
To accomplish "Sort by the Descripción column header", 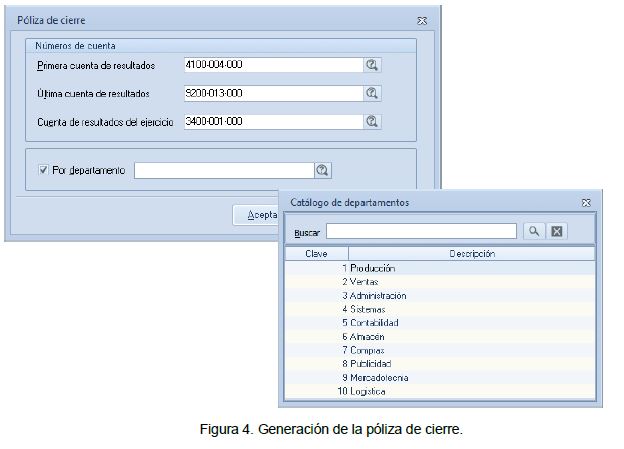I will click(x=471, y=254).
